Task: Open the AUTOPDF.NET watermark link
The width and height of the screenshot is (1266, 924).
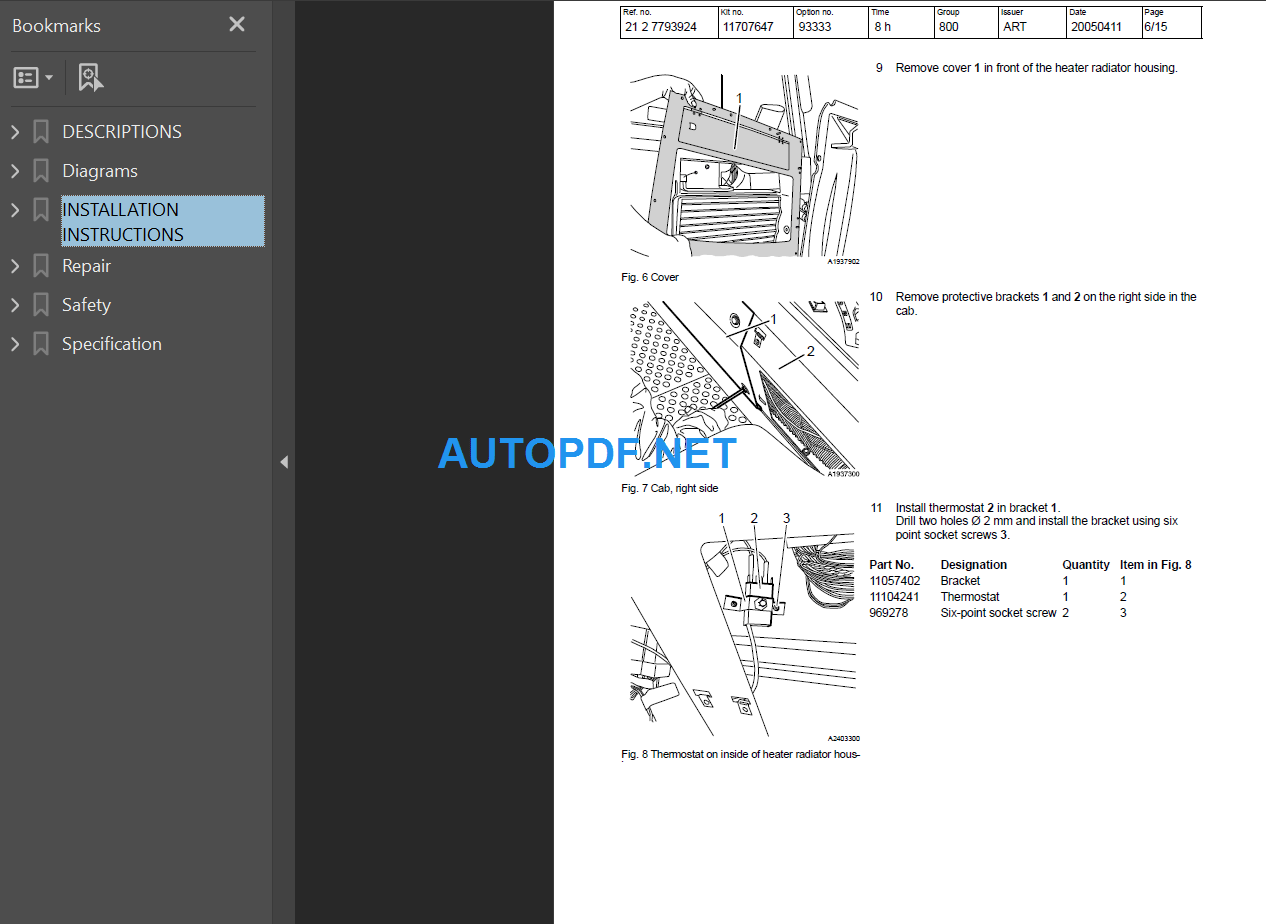Action: (585, 453)
